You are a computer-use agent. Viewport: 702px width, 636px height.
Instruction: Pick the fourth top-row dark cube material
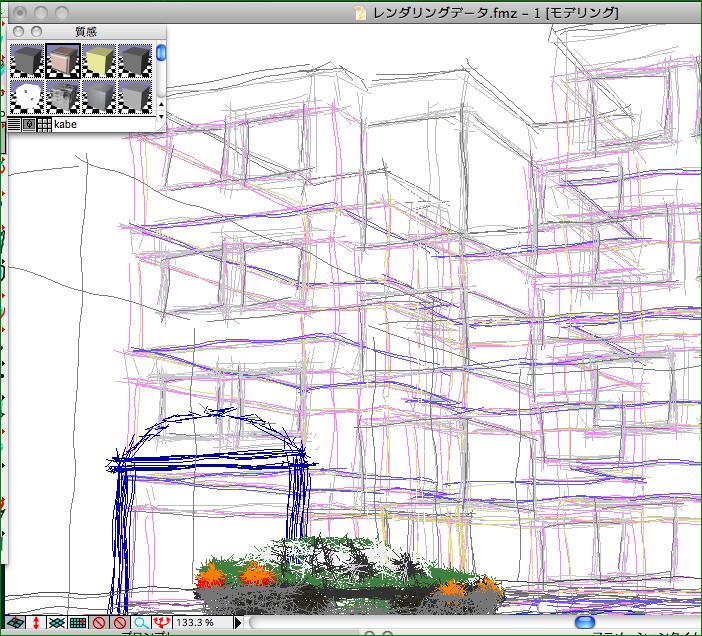(135, 60)
